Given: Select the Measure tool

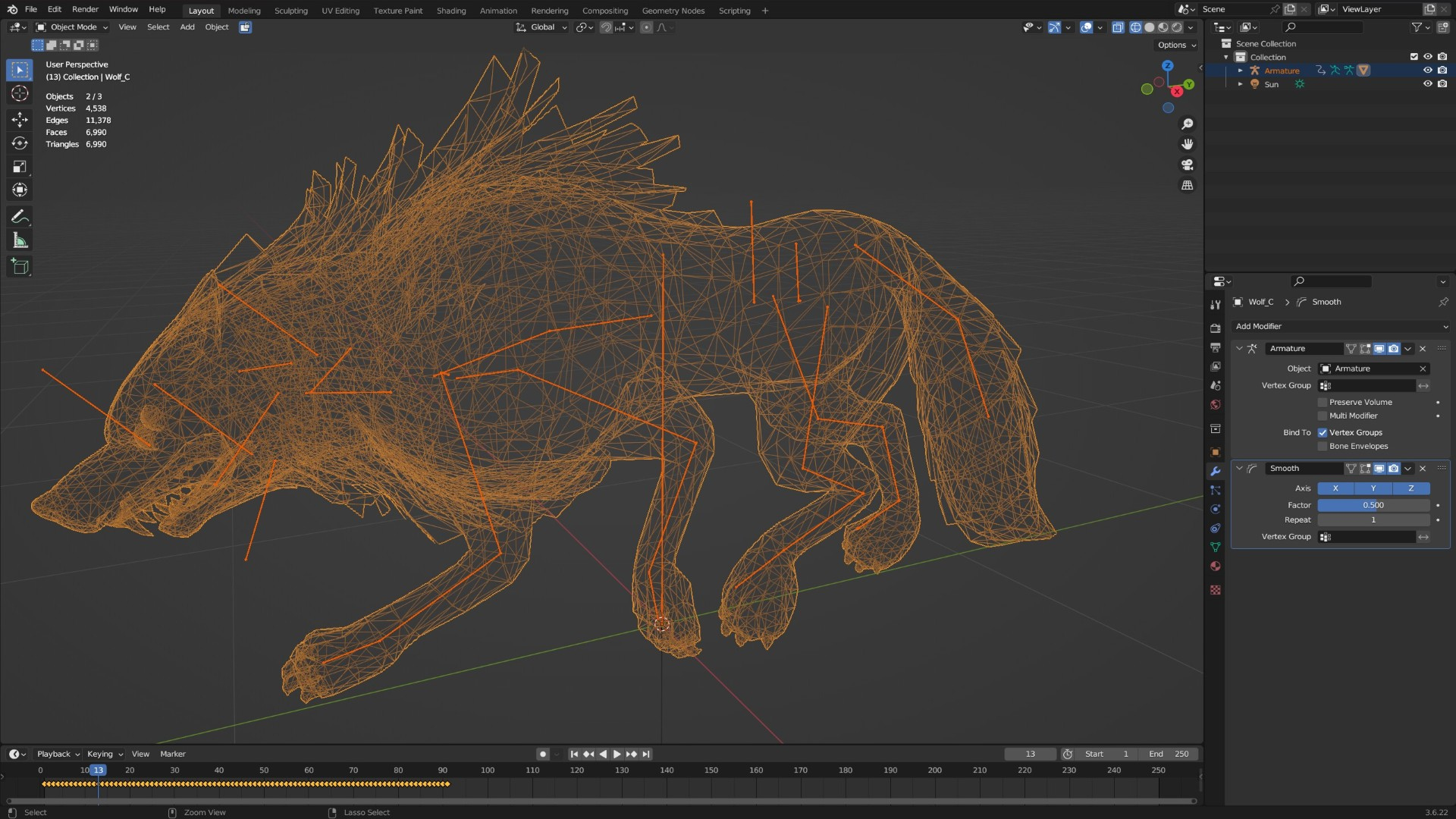Looking at the screenshot, I should pos(20,241).
